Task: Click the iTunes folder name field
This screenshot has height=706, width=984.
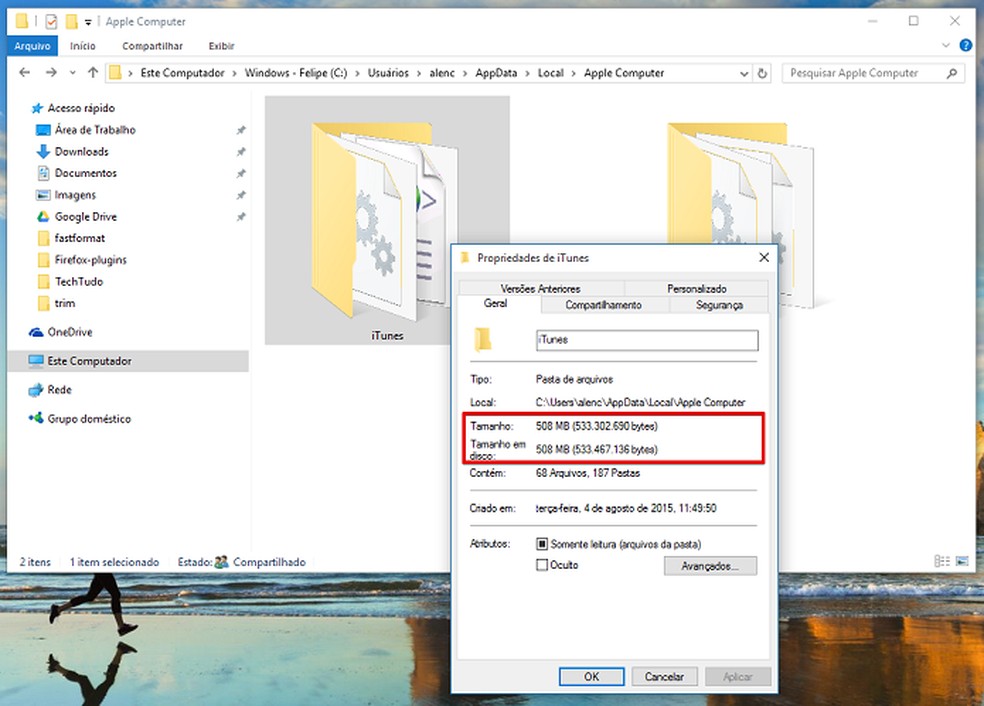Action: tap(647, 340)
